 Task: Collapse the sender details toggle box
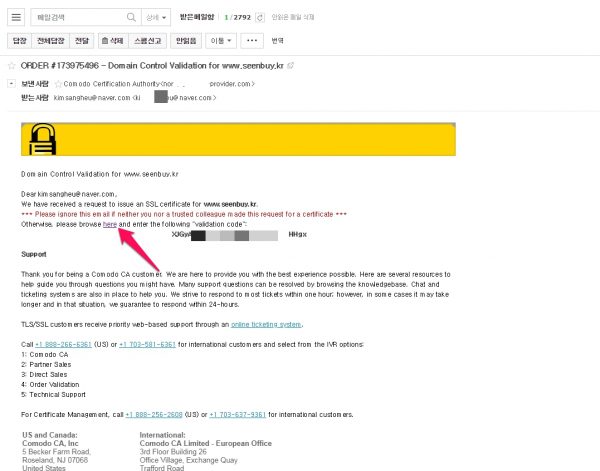pyautogui.click(x=12, y=85)
